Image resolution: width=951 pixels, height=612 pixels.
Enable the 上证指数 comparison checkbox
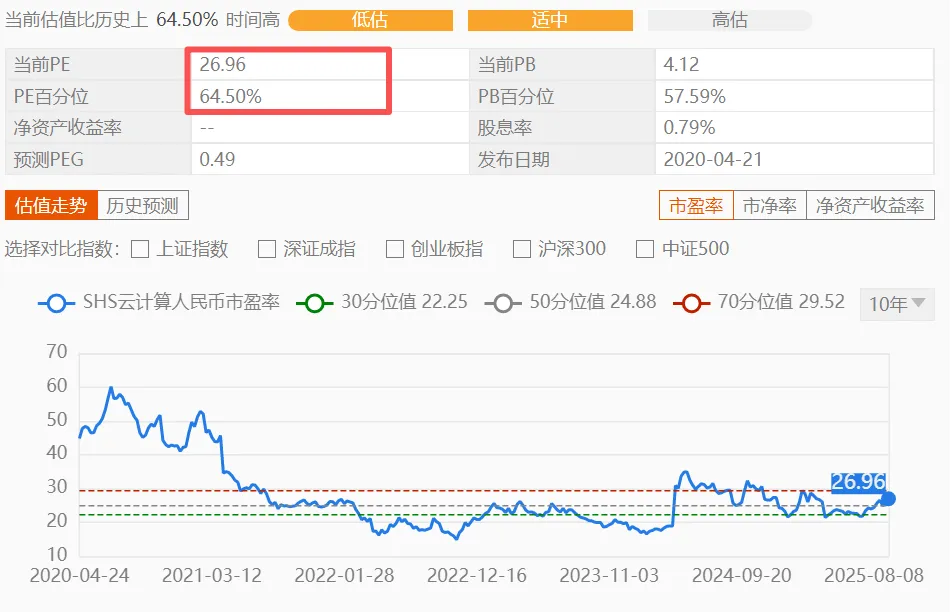(141, 249)
